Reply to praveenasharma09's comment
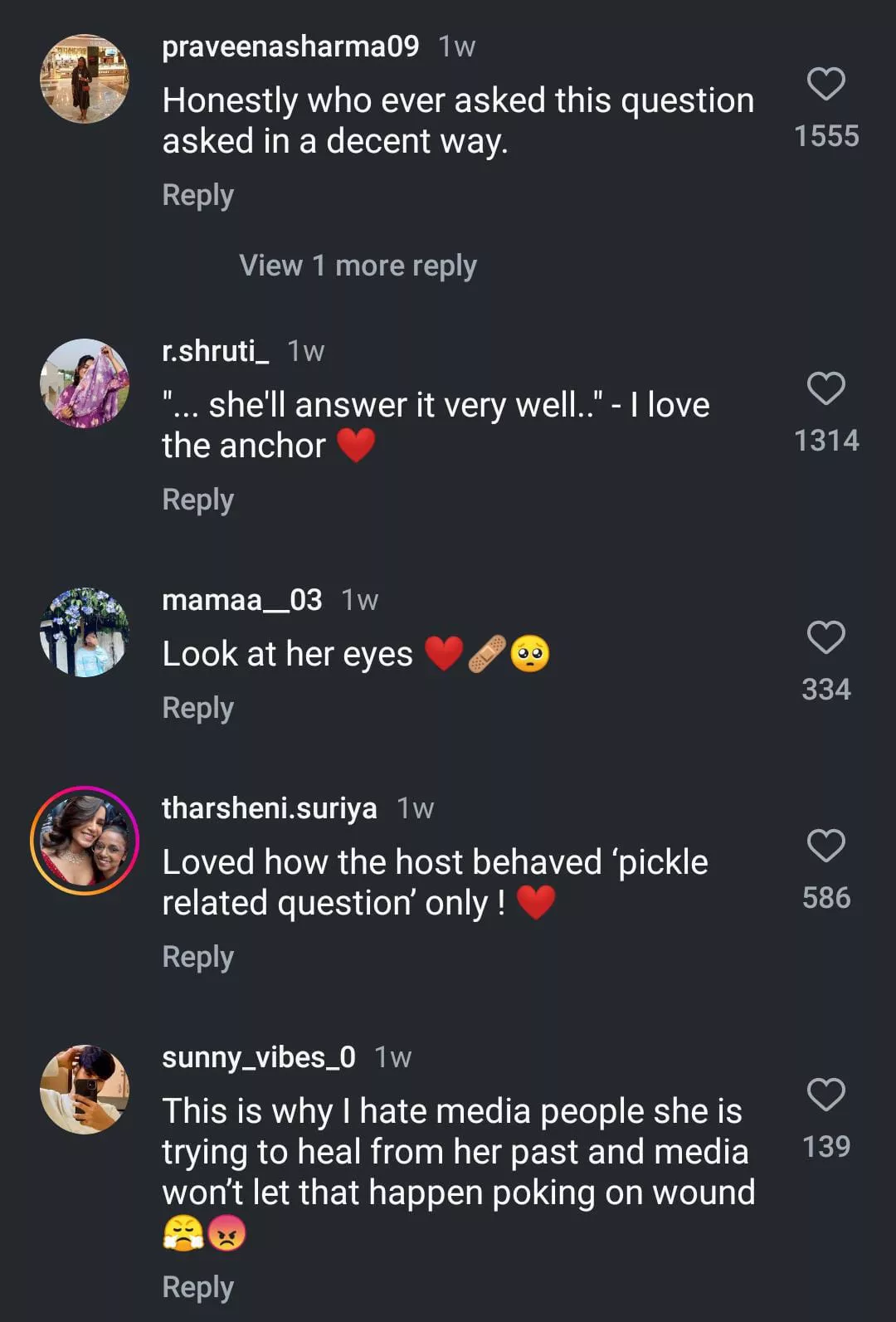This screenshot has width=896, height=1322. [x=197, y=195]
